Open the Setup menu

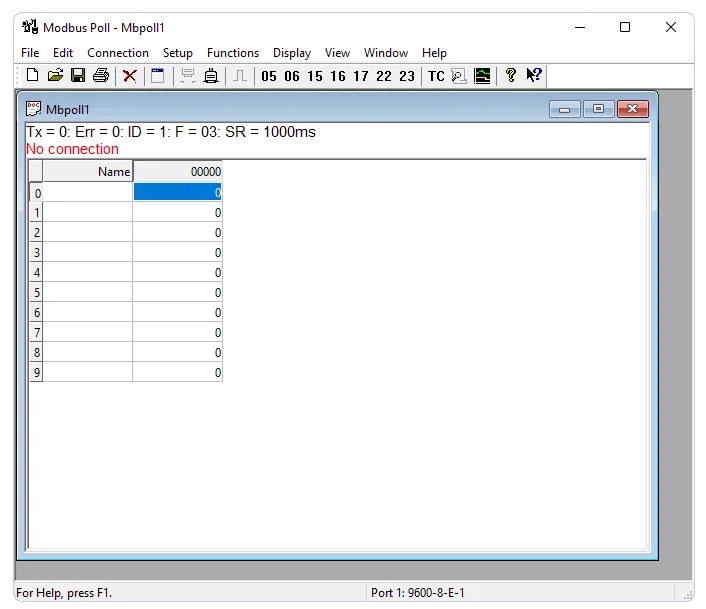click(178, 53)
